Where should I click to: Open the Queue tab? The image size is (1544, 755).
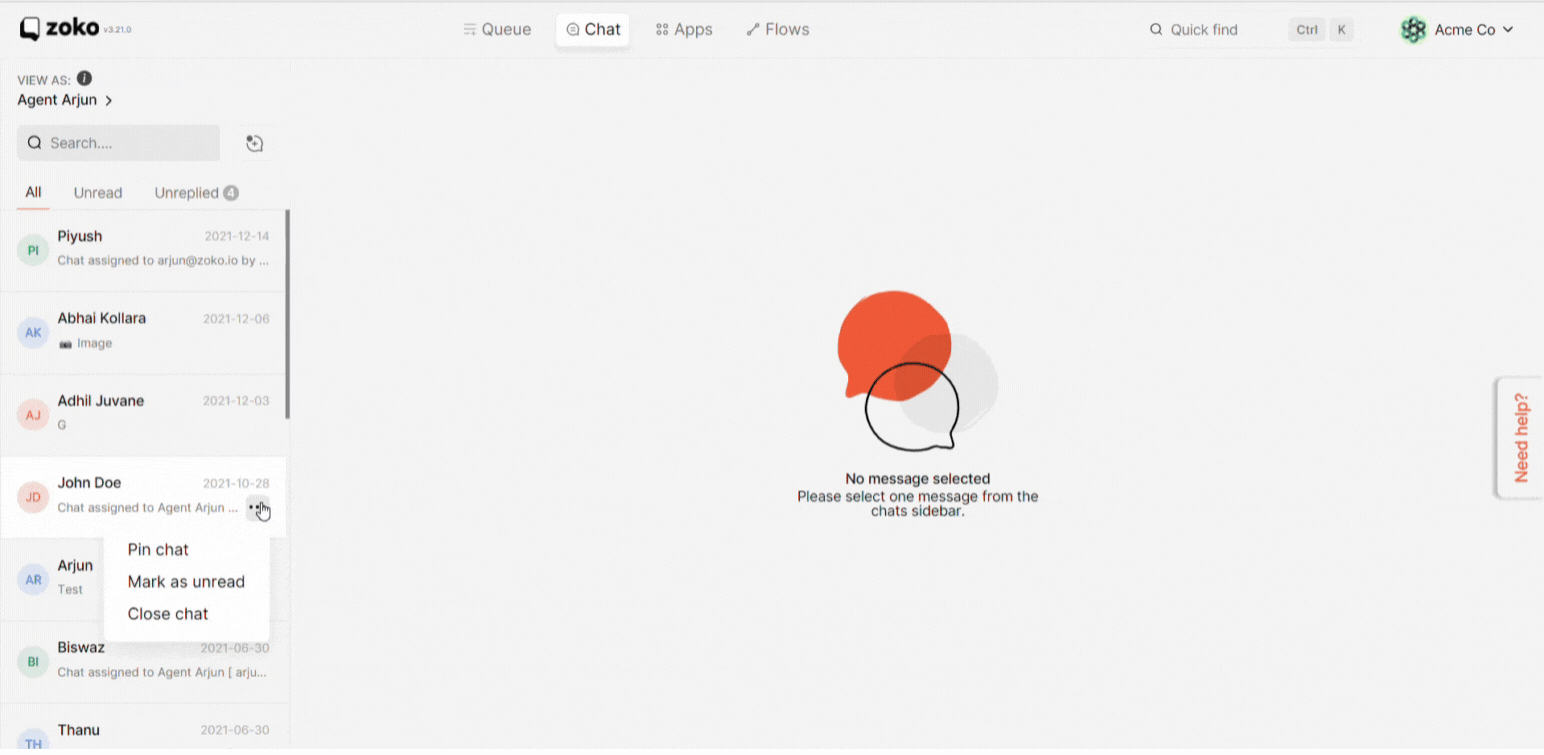click(497, 30)
